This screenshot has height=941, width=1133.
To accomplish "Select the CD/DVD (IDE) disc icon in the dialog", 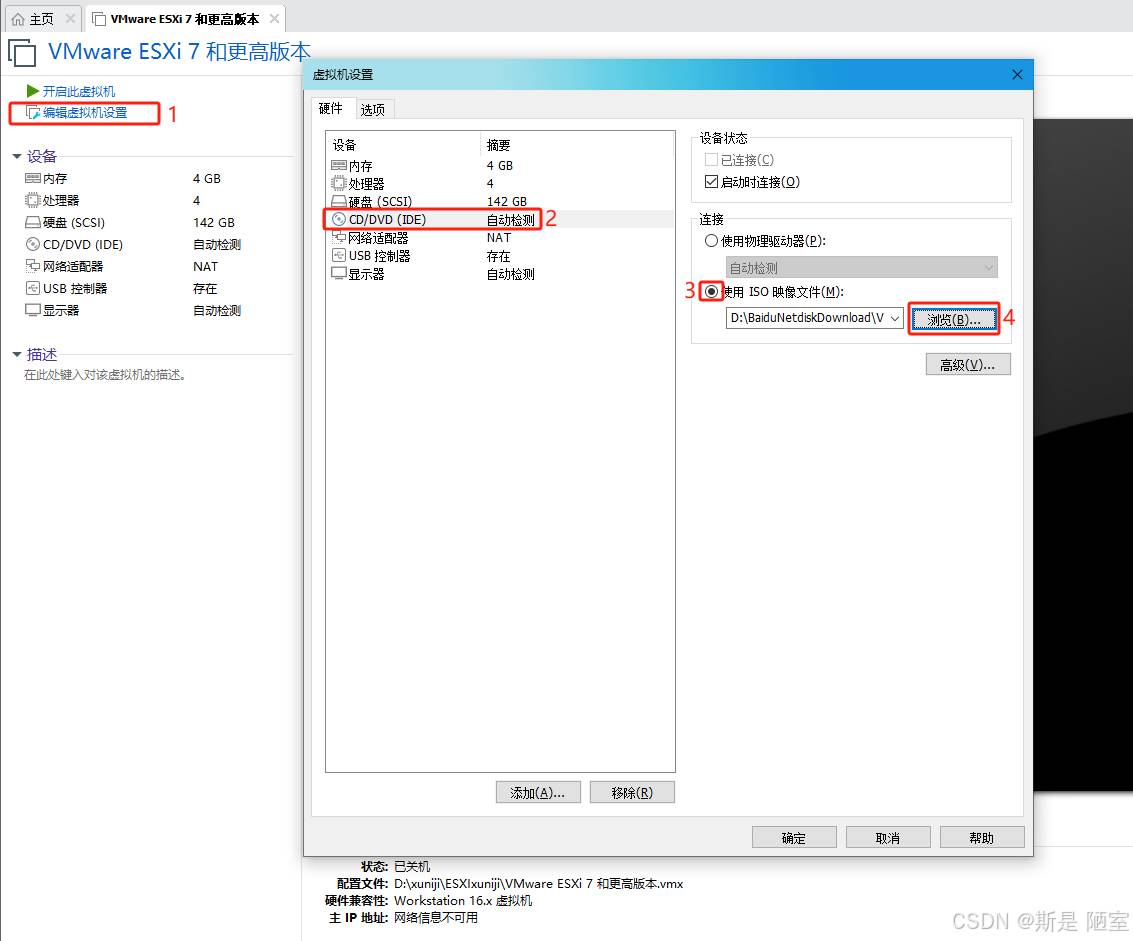I will 339,220.
